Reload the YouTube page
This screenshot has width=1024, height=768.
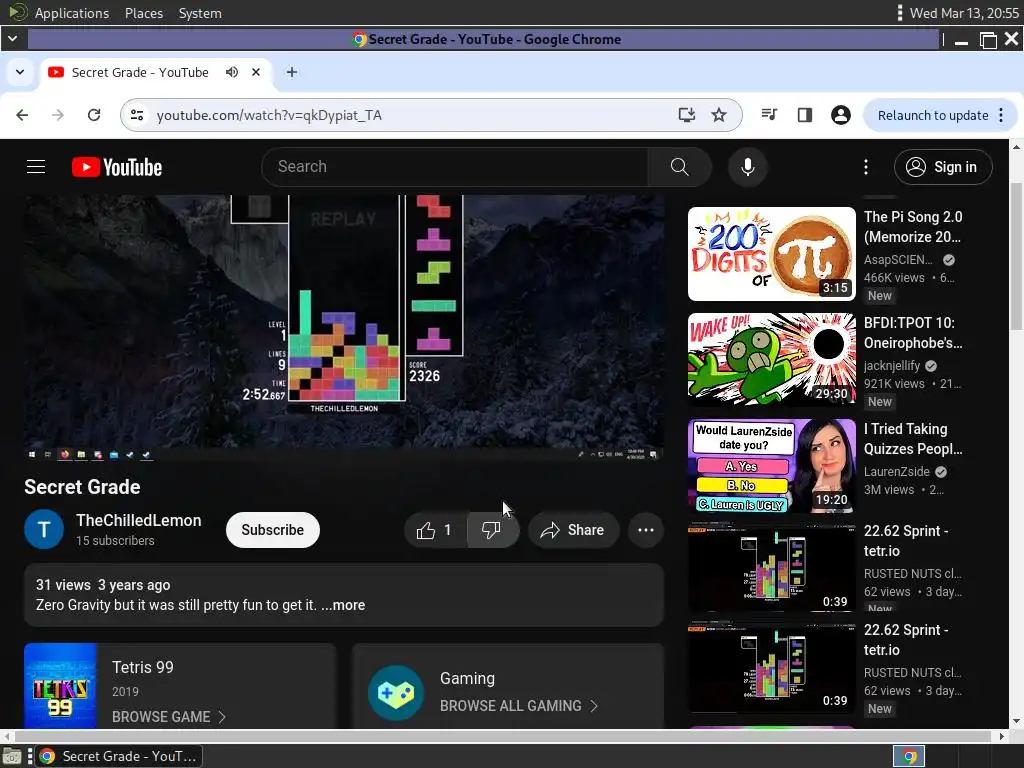tap(94, 115)
